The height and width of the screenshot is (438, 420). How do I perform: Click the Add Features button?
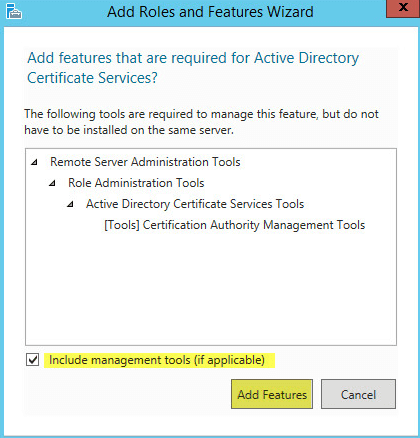[x=272, y=394]
